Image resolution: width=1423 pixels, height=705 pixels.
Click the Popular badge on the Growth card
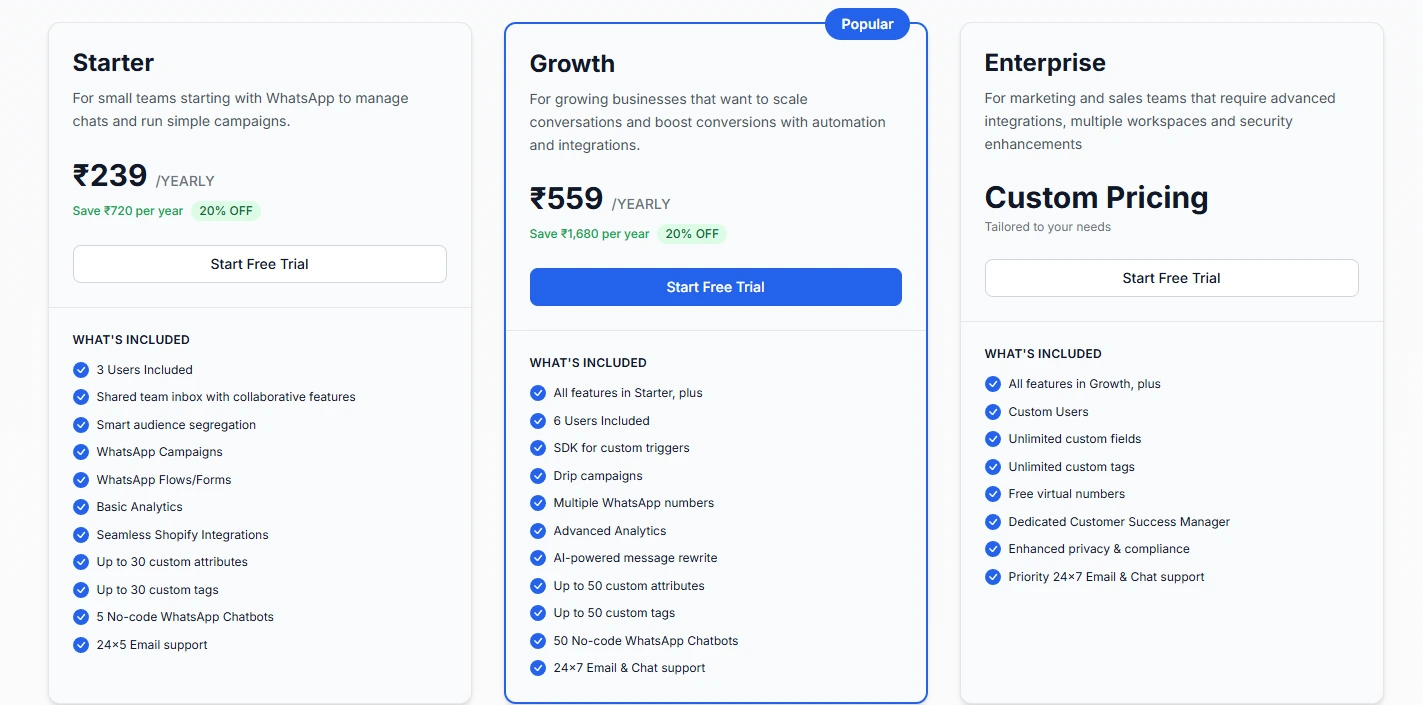[x=866, y=23]
